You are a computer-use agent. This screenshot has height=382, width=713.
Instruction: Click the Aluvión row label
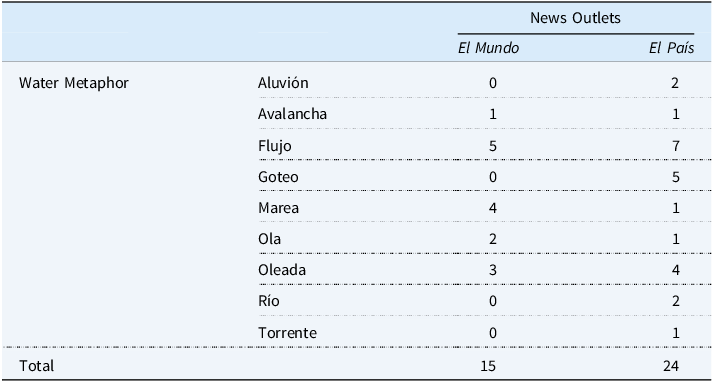coord(283,83)
